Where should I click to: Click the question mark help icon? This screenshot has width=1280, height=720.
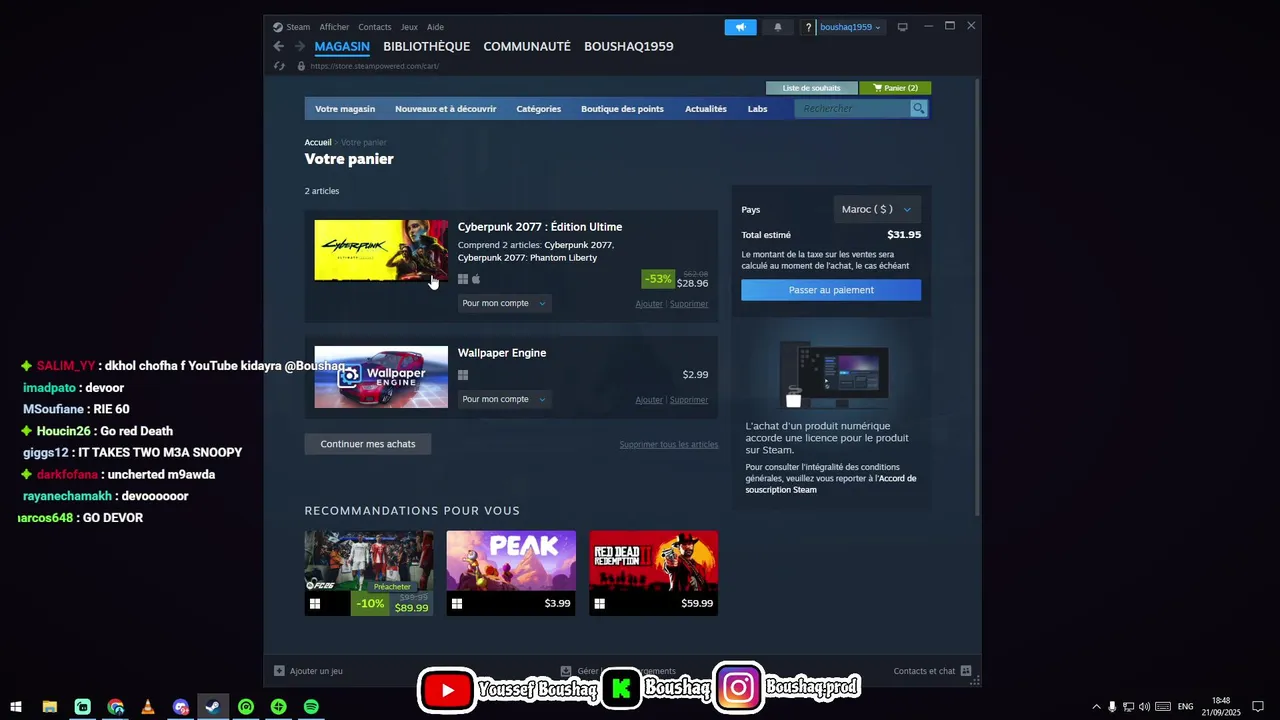click(808, 27)
